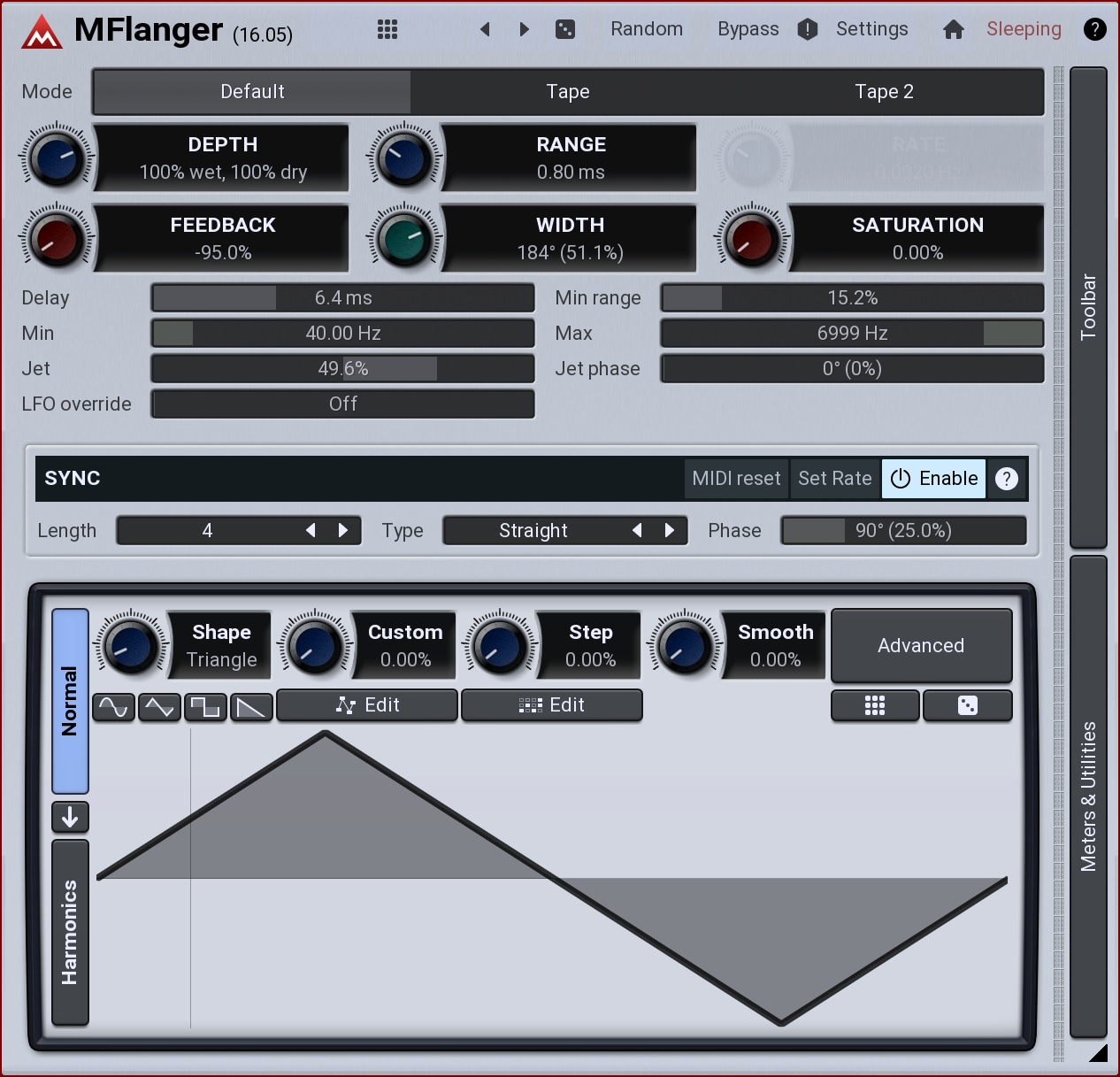Open the sync Type Straight selector
Screen dimensions: 1120x1077
(533, 530)
